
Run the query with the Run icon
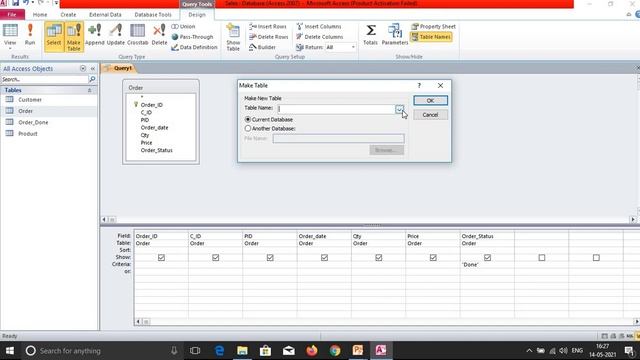[30, 35]
